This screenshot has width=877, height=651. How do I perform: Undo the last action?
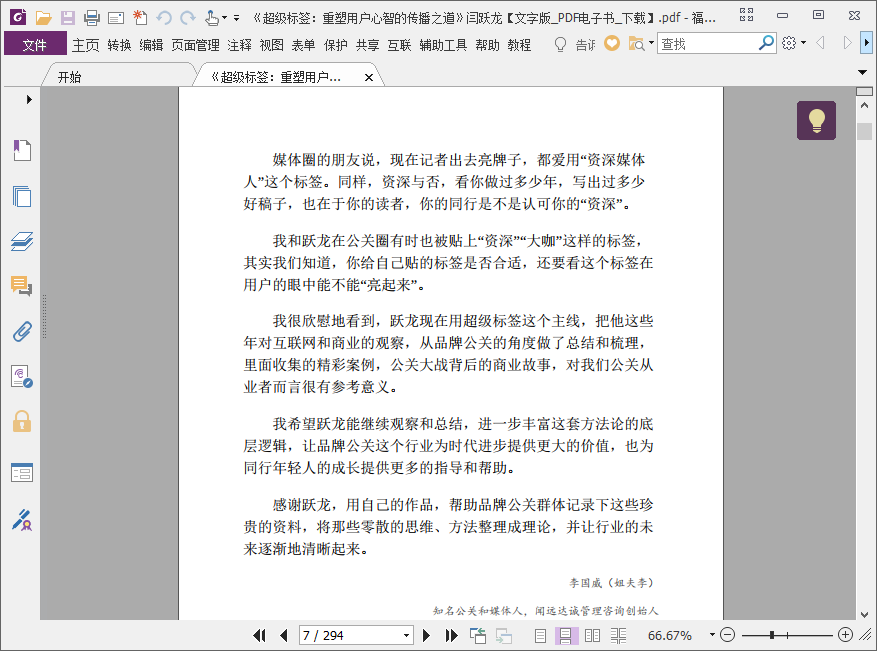[x=164, y=18]
